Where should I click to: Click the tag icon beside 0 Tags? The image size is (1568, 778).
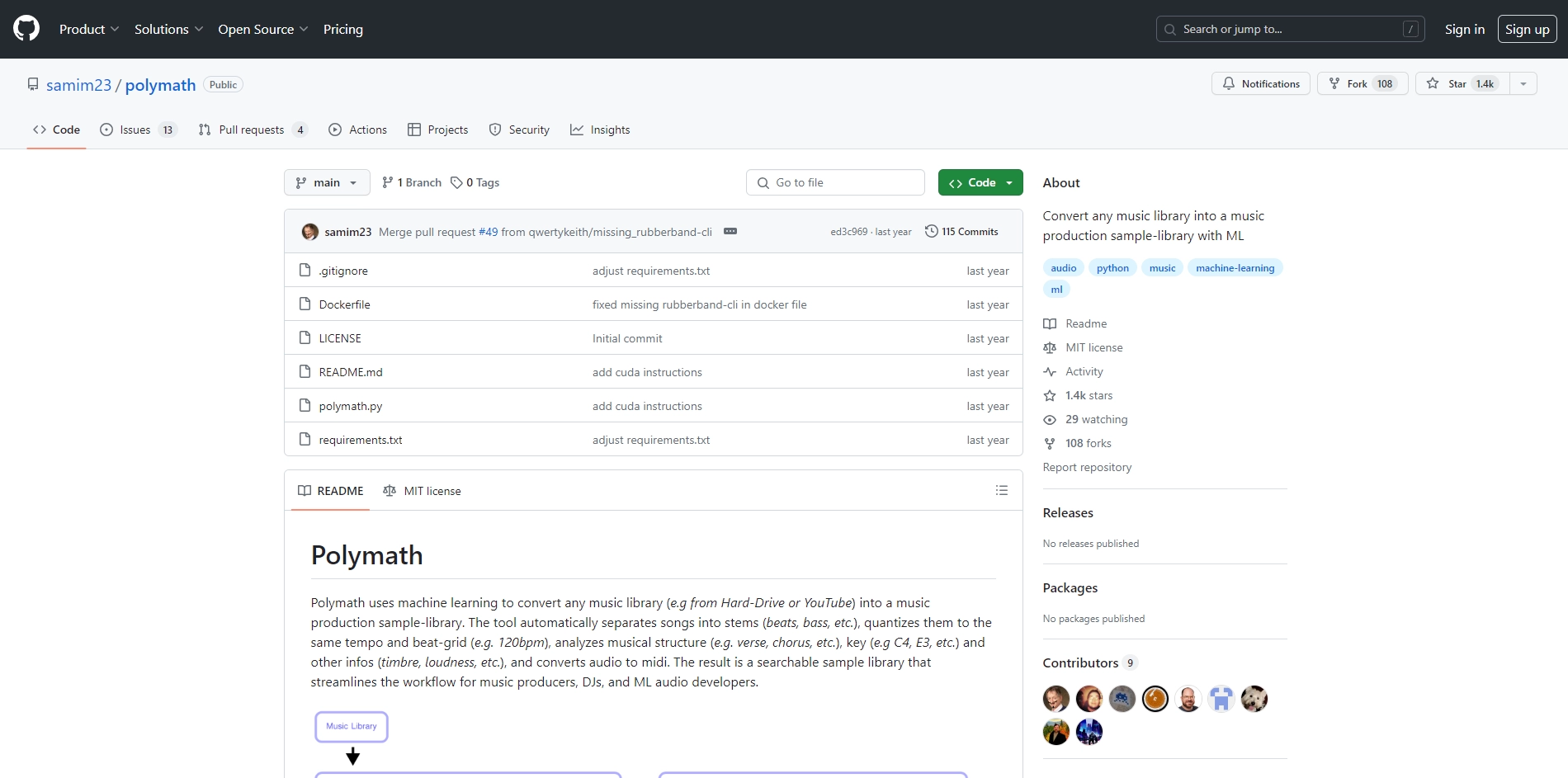pos(456,183)
